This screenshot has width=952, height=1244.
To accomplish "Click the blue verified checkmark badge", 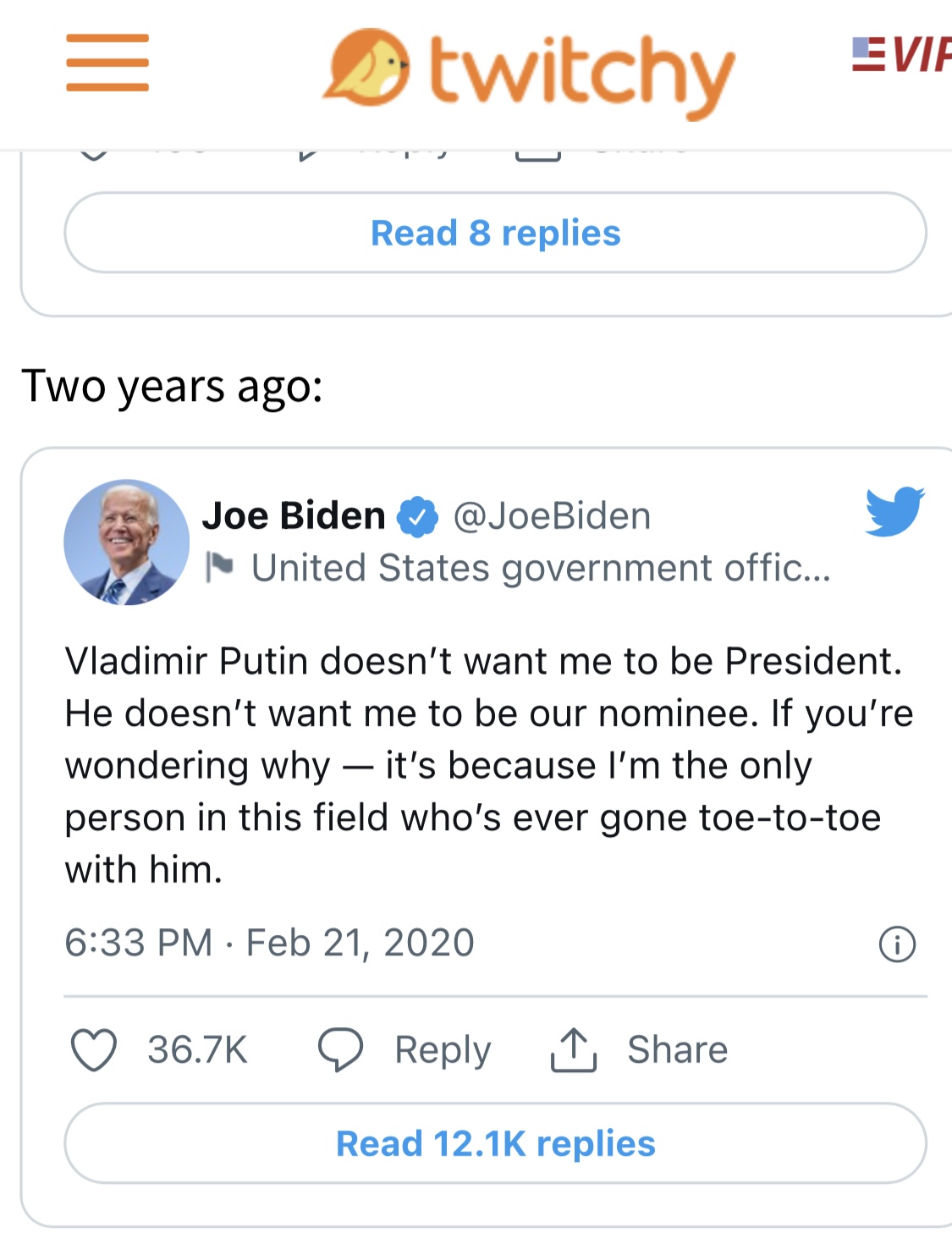I will click(418, 517).
